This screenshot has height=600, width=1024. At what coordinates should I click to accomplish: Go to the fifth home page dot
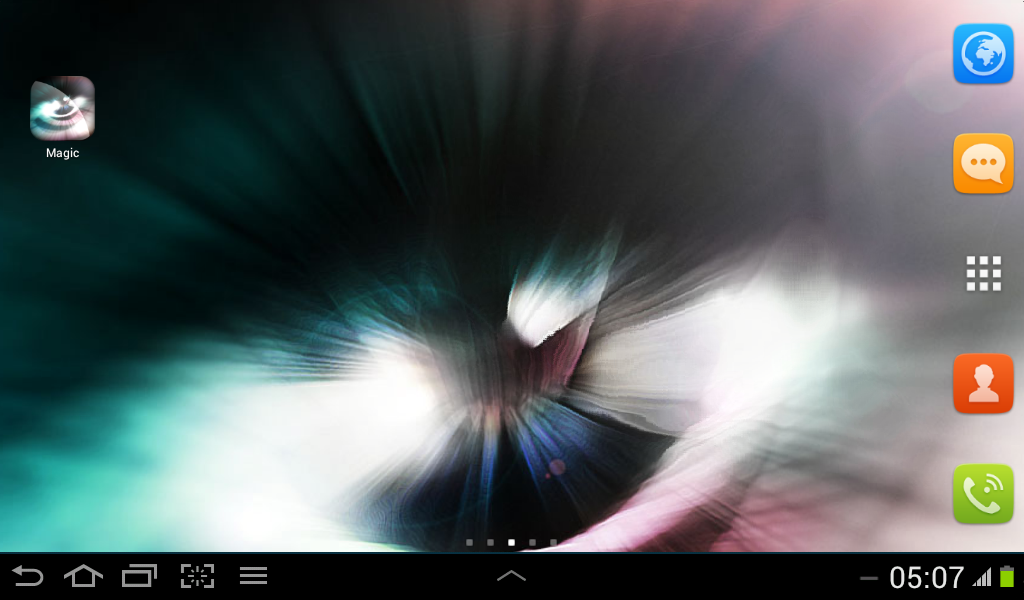point(553,543)
